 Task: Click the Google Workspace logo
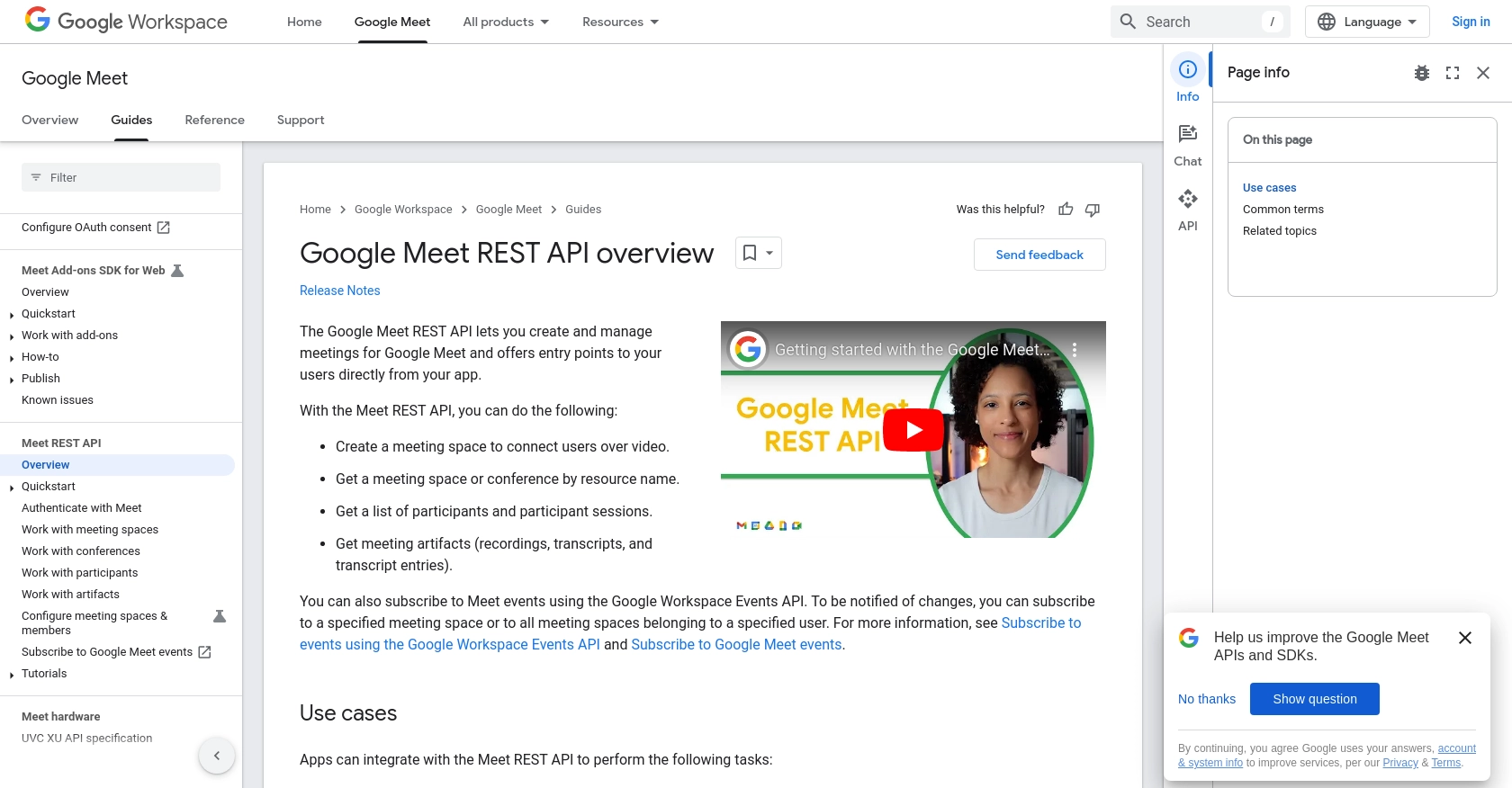point(126,21)
